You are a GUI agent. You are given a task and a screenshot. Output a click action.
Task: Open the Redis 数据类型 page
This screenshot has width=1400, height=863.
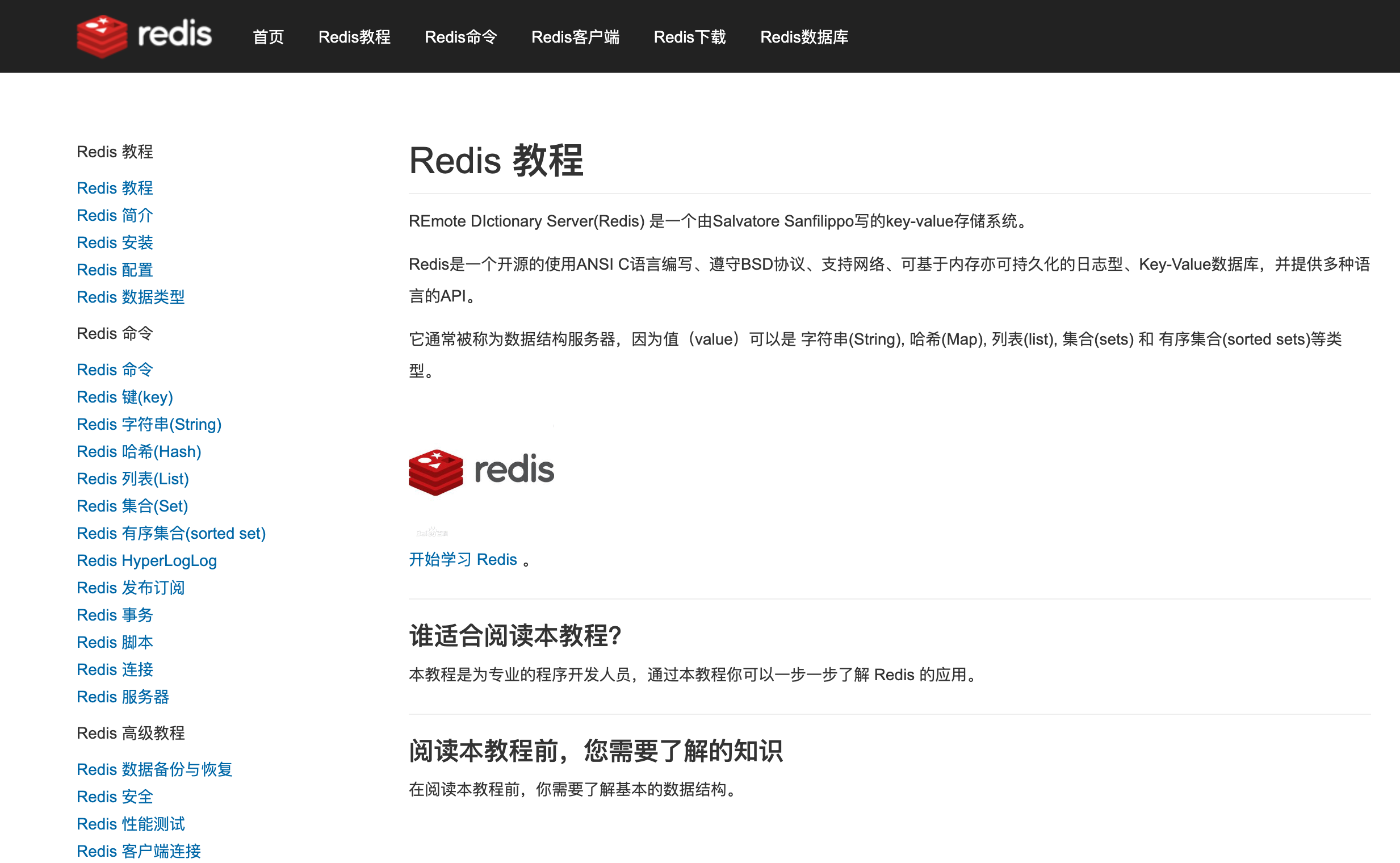(130, 297)
